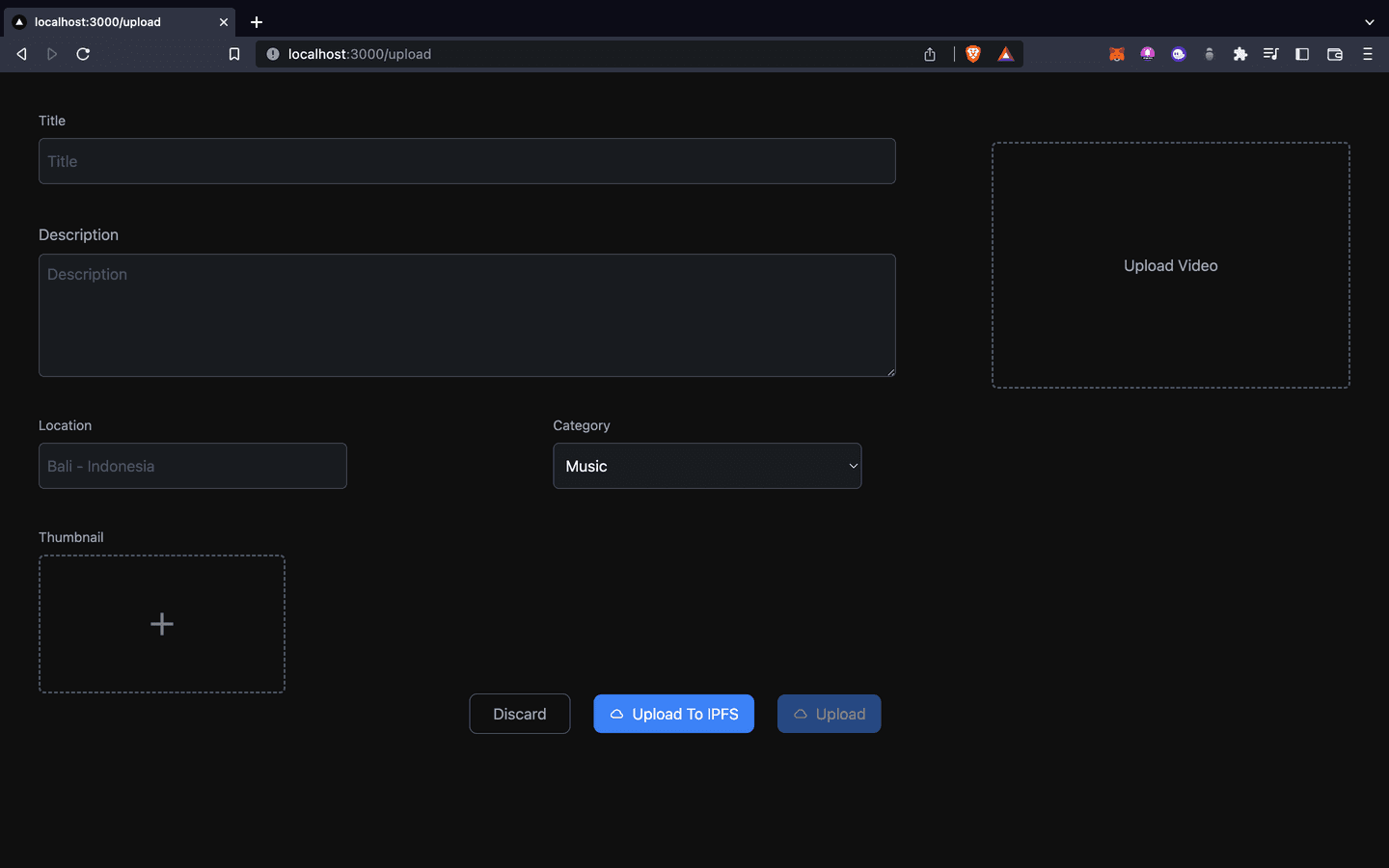Focus the Title input field

467,161
